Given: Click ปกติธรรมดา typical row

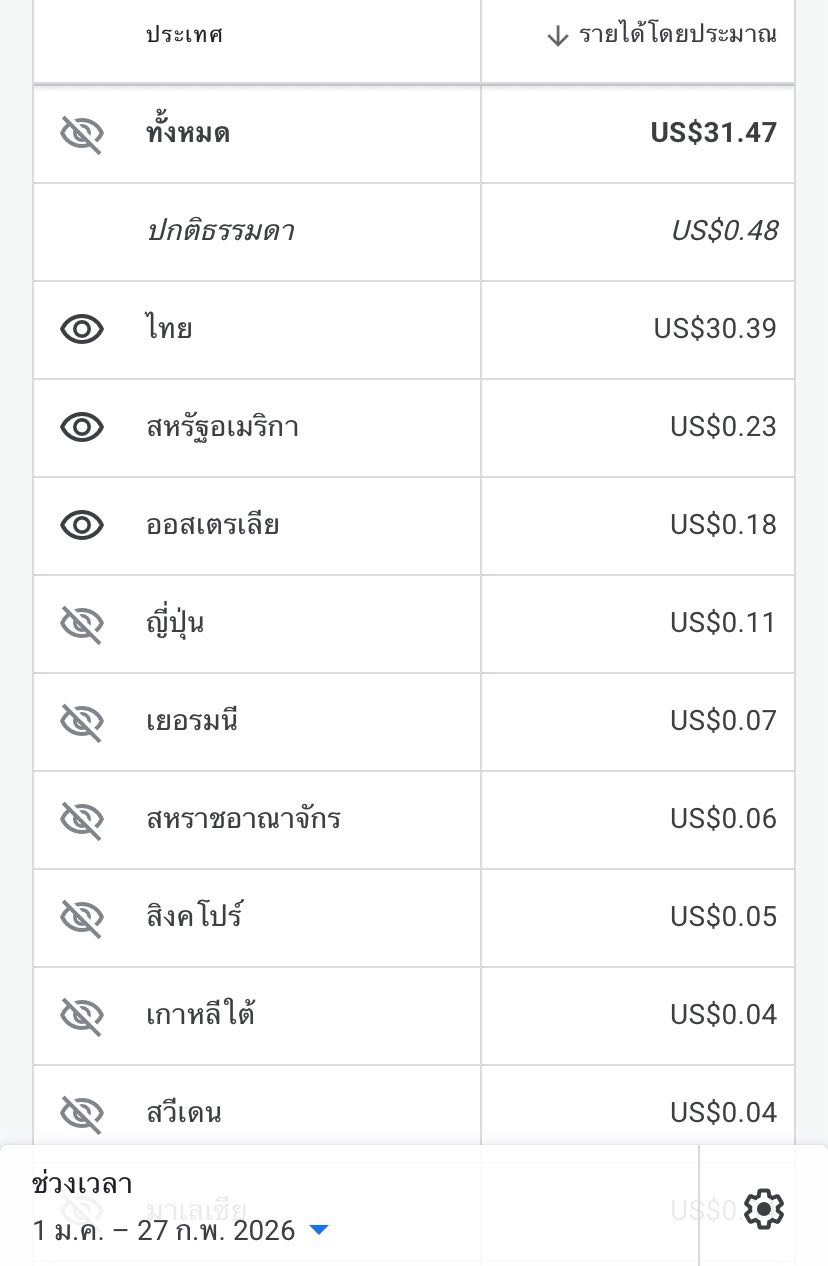Looking at the screenshot, I should coord(220,231).
